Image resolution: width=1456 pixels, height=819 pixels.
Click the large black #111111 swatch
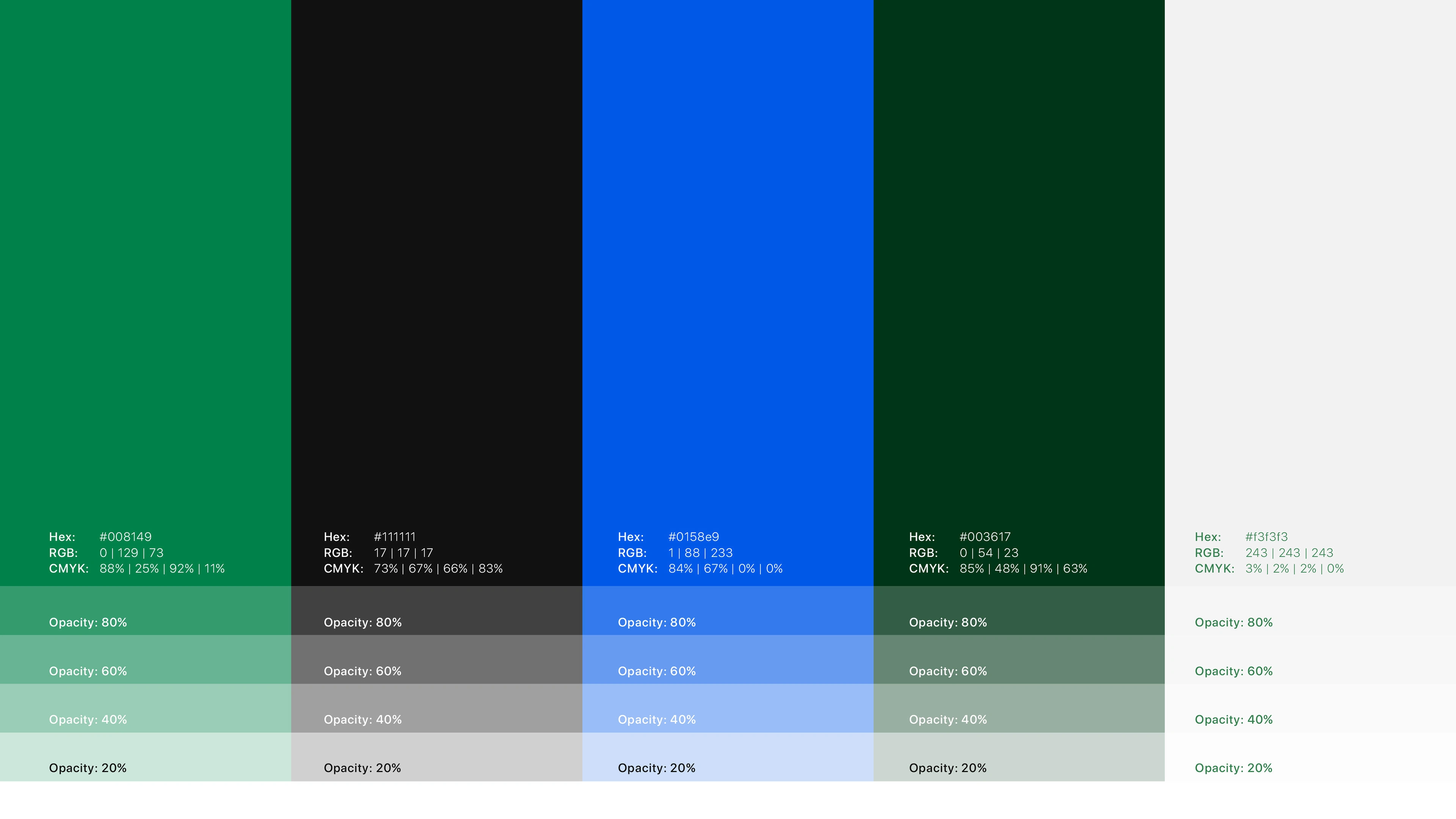tap(436, 254)
